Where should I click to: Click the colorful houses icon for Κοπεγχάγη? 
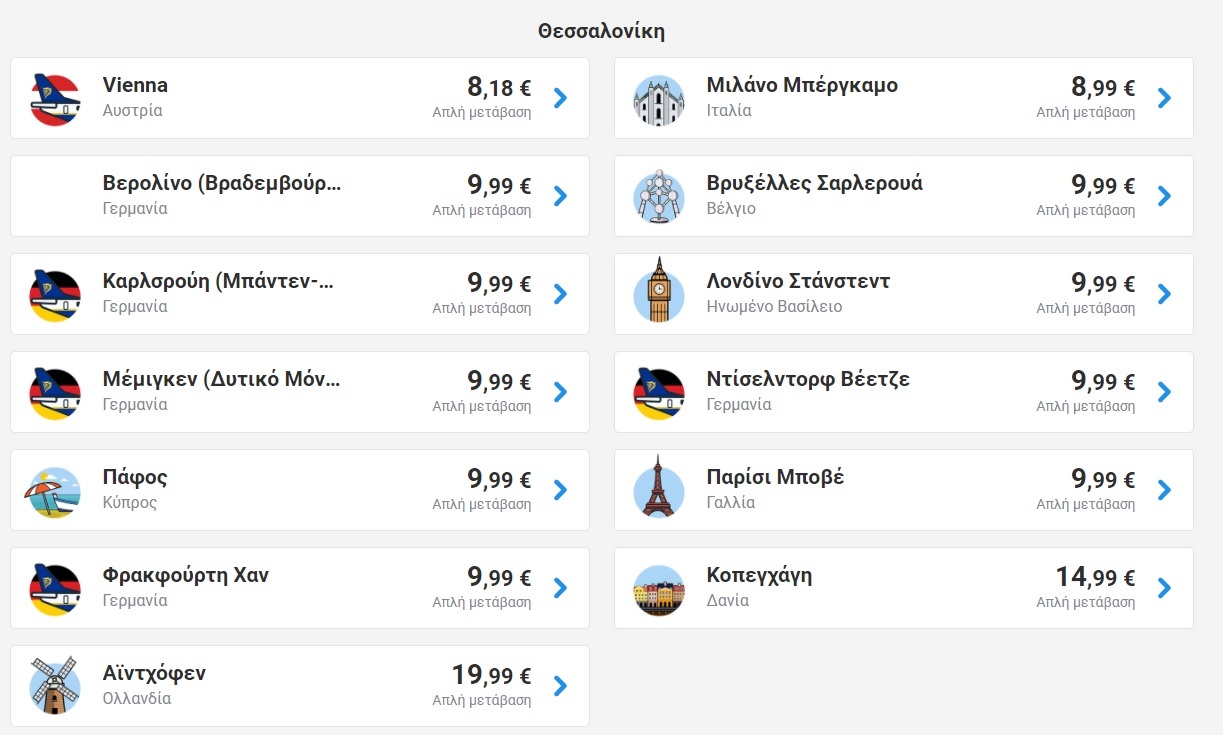(659, 589)
